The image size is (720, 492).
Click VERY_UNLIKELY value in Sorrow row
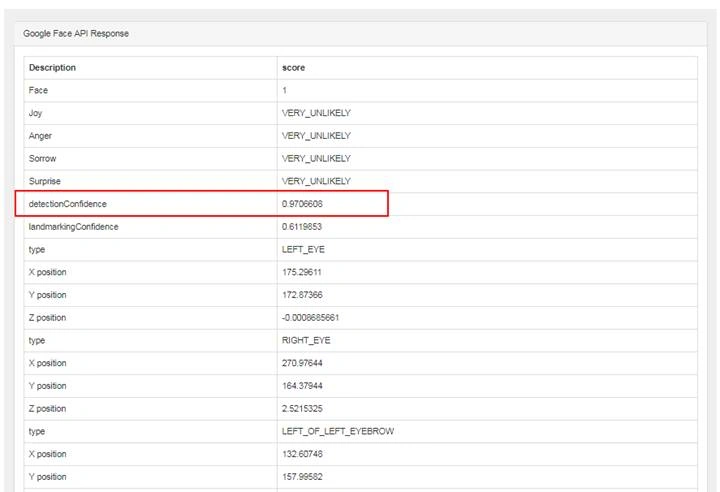tap(316, 158)
